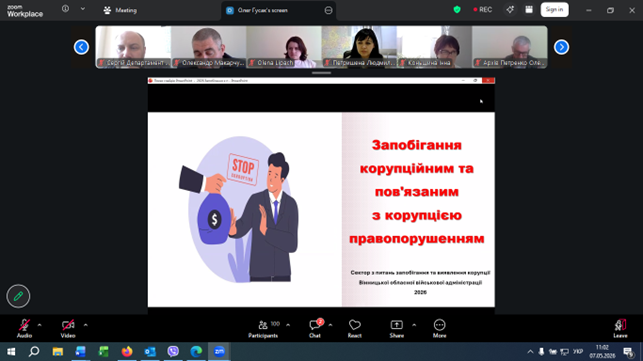
Task: Start sharing with the Share button
Action: (x=397, y=328)
